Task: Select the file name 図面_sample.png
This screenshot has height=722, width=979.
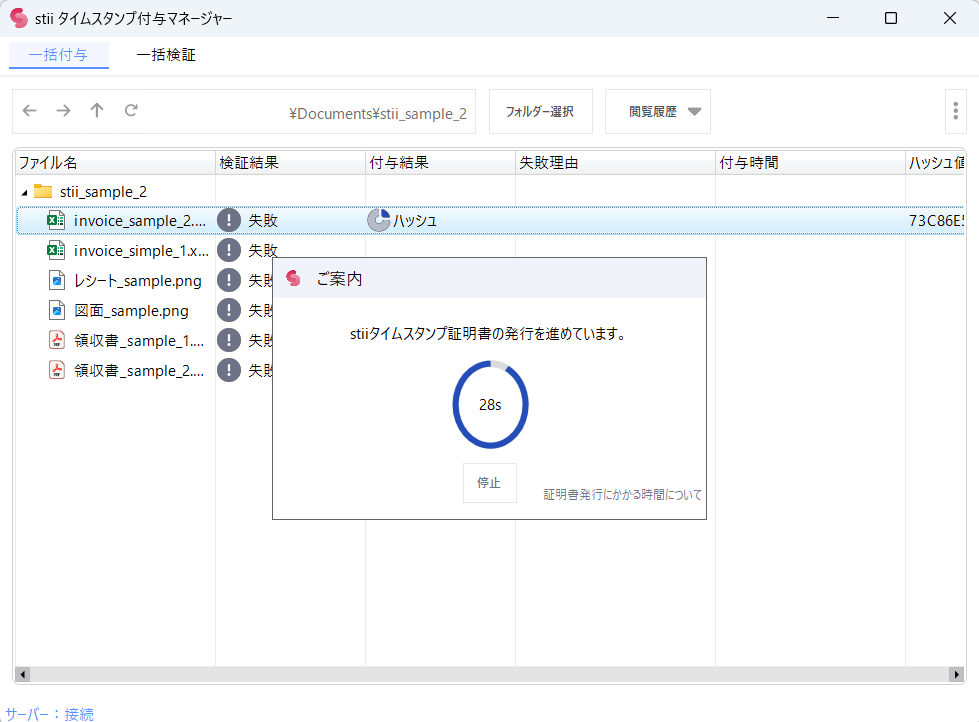Action: (x=131, y=310)
